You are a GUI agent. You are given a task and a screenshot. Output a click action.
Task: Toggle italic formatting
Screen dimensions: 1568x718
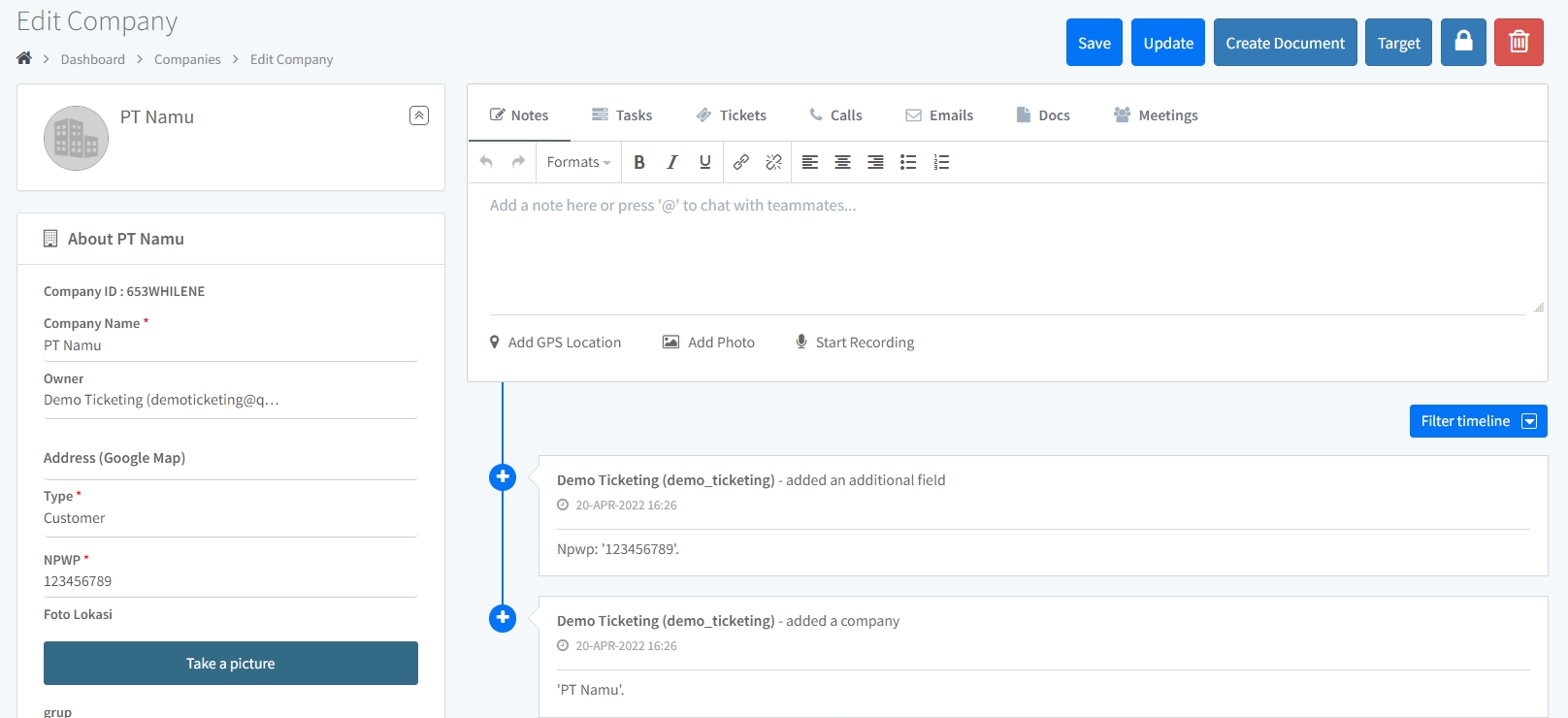pyautogui.click(x=671, y=162)
